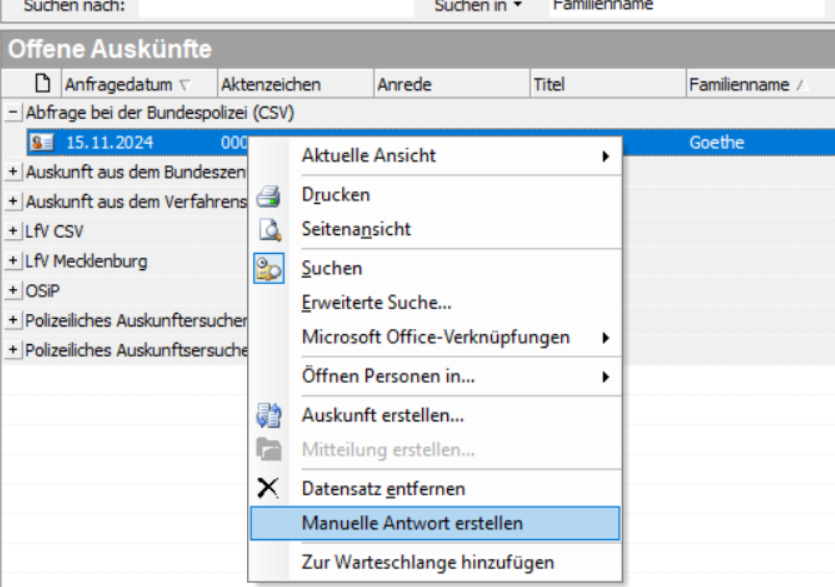Viewport: 835px width, 587px height.
Task: Expand the LfV Mecklenburg group
Action: tap(13, 261)
